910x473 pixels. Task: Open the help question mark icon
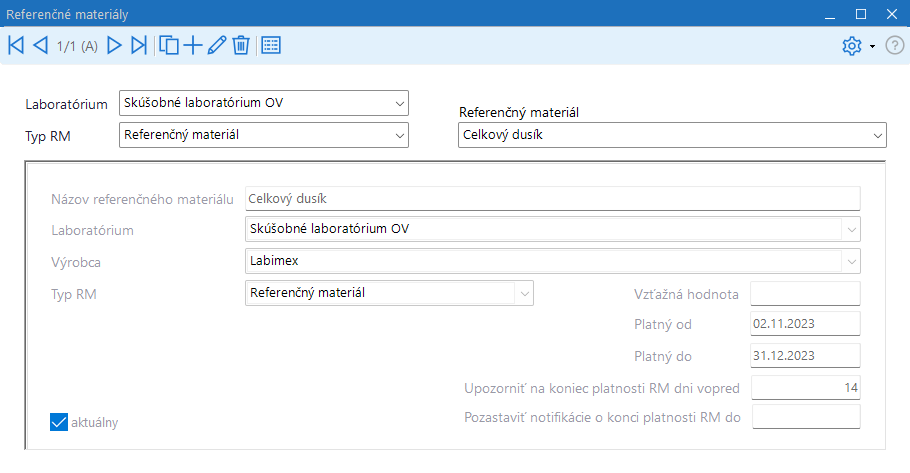pos(895,46)
